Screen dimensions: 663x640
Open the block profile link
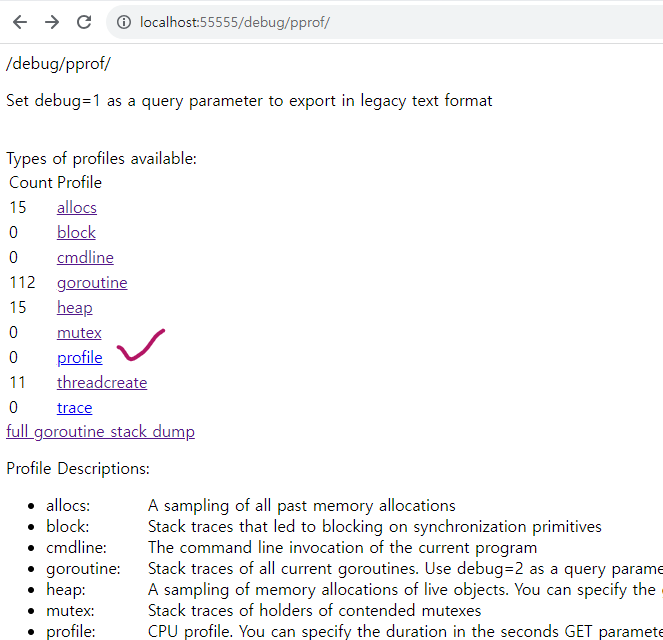[76, 233]
